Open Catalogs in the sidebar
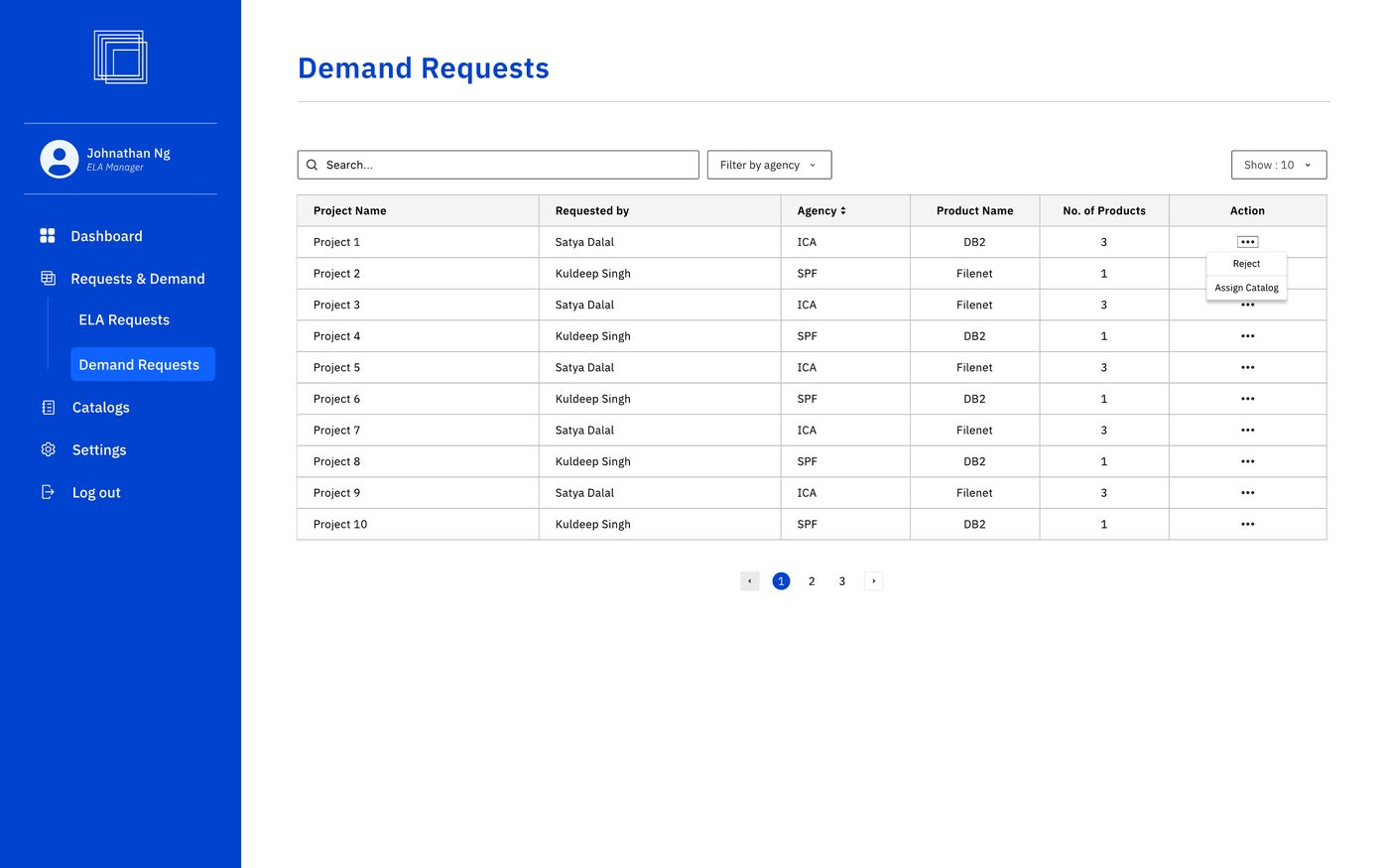The width and height of the screenshot is (1389, 868). tap(100, 408)
